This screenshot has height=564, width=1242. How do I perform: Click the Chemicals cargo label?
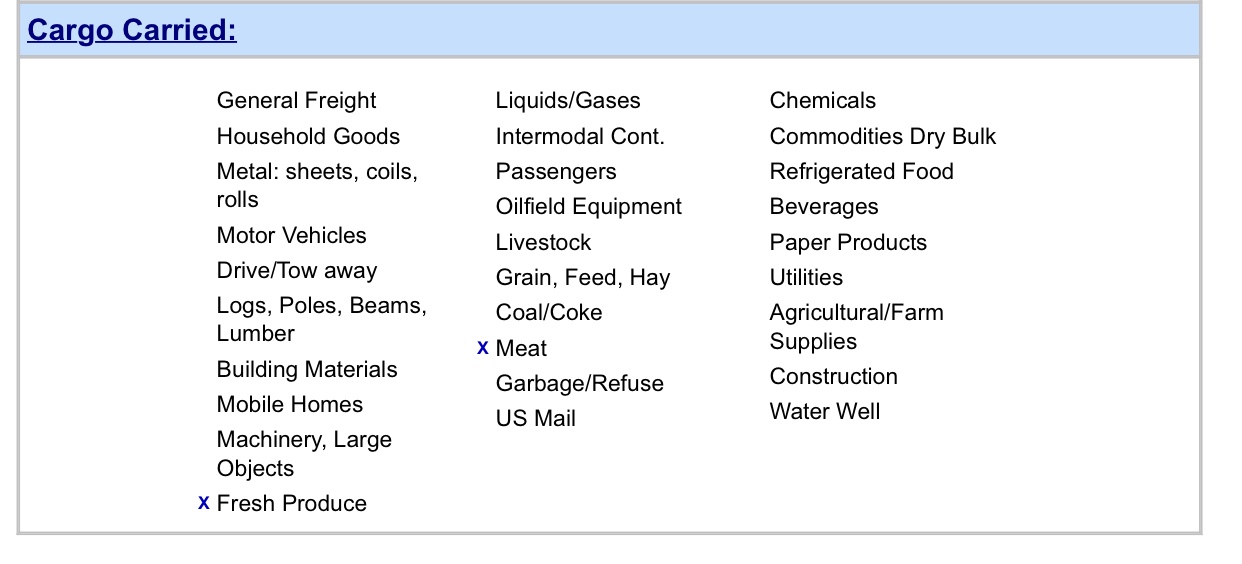(x=823, y=101)
